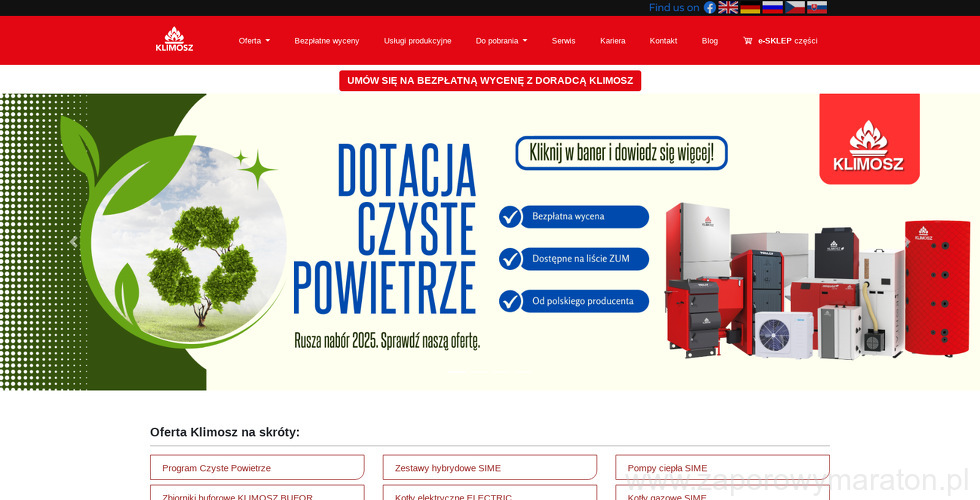Open the Klimosz Facebook page icon

pos(709,8)
